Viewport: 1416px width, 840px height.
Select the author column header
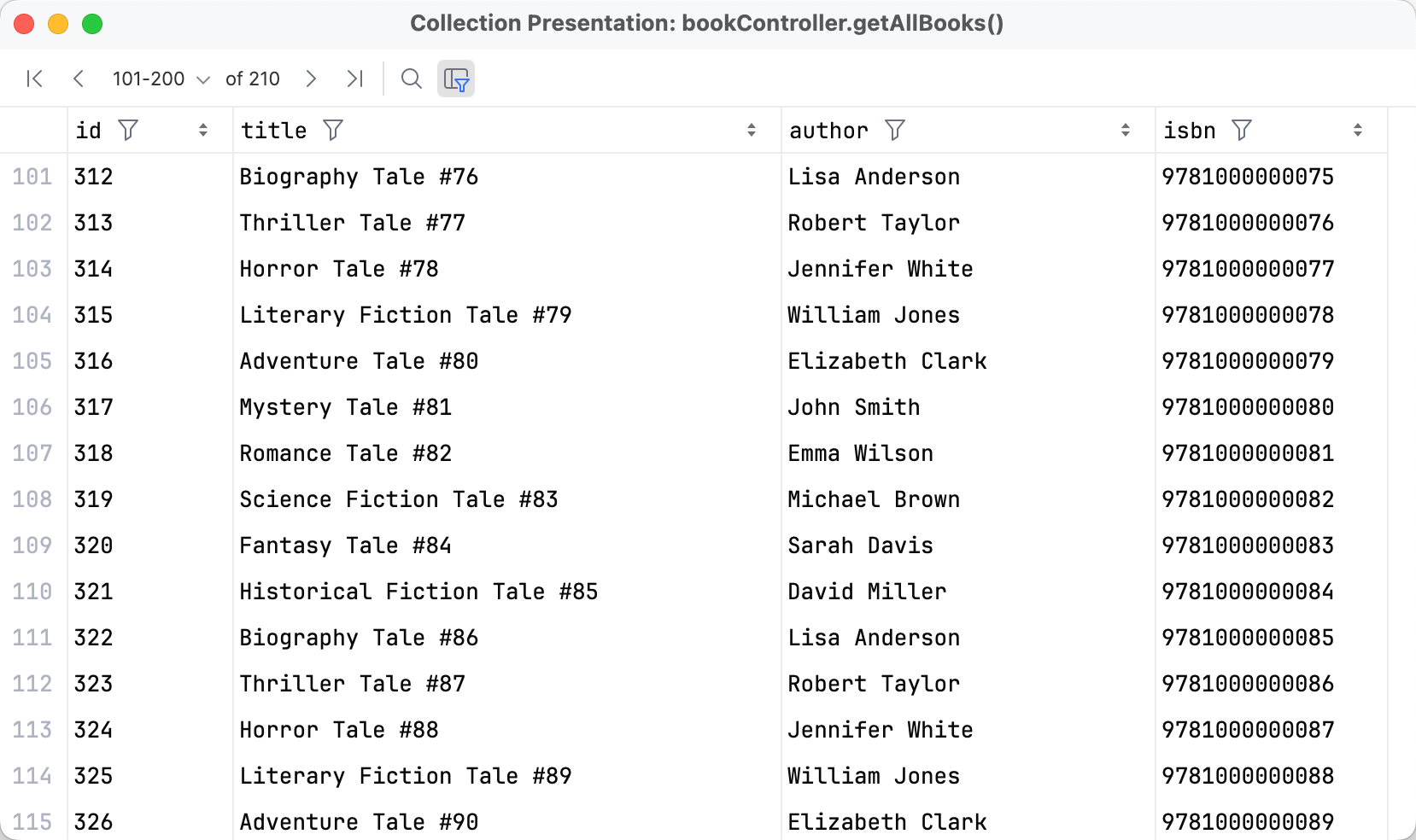[828, 130]
